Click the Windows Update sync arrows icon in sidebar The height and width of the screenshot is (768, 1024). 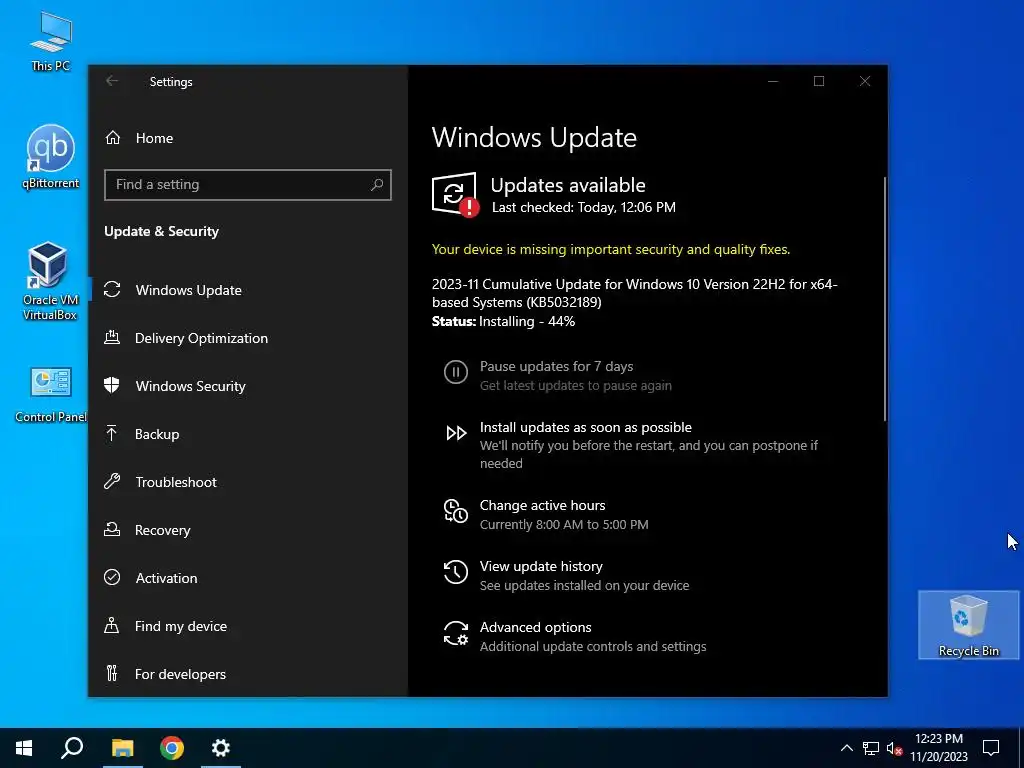[112, 289]
